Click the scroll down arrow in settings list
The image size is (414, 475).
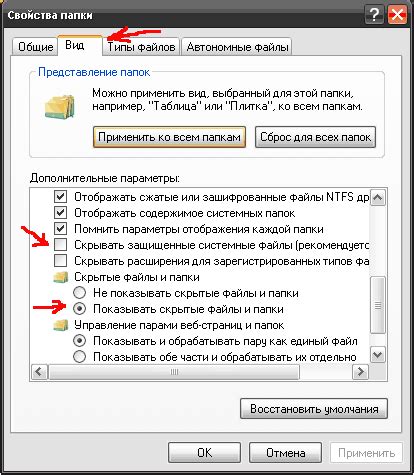click(x=378, y=355)
